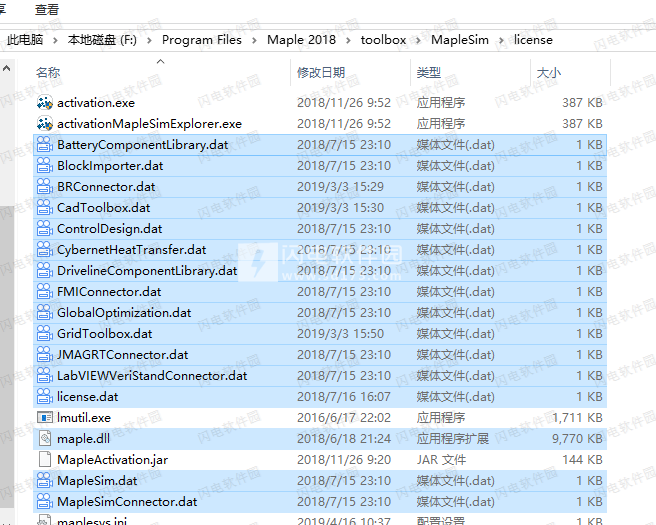Click the DrivelineComponentLibrary.dat file name
656x525 pixels.
click(x=147, y=271)
